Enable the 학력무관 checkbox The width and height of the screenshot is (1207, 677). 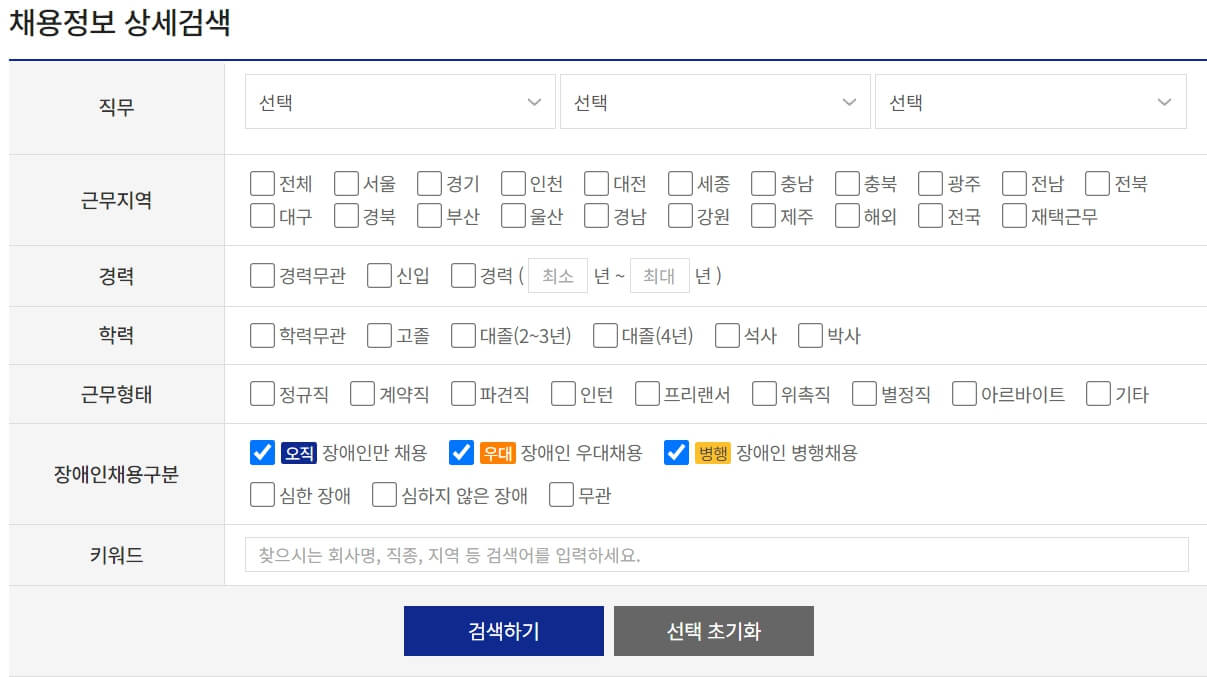coord(261,335)
